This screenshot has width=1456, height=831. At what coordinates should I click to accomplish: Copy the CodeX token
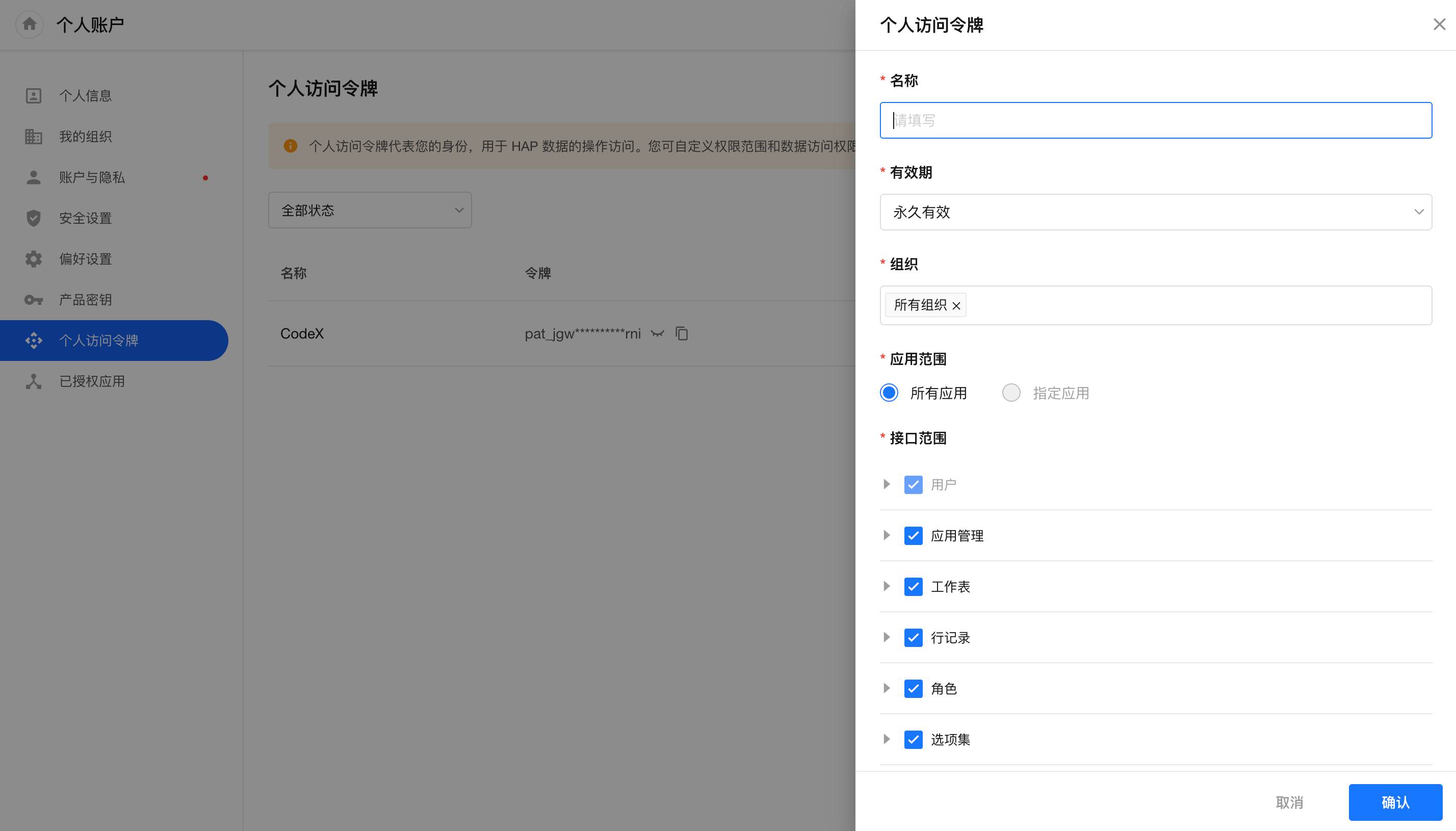(682, 333)
